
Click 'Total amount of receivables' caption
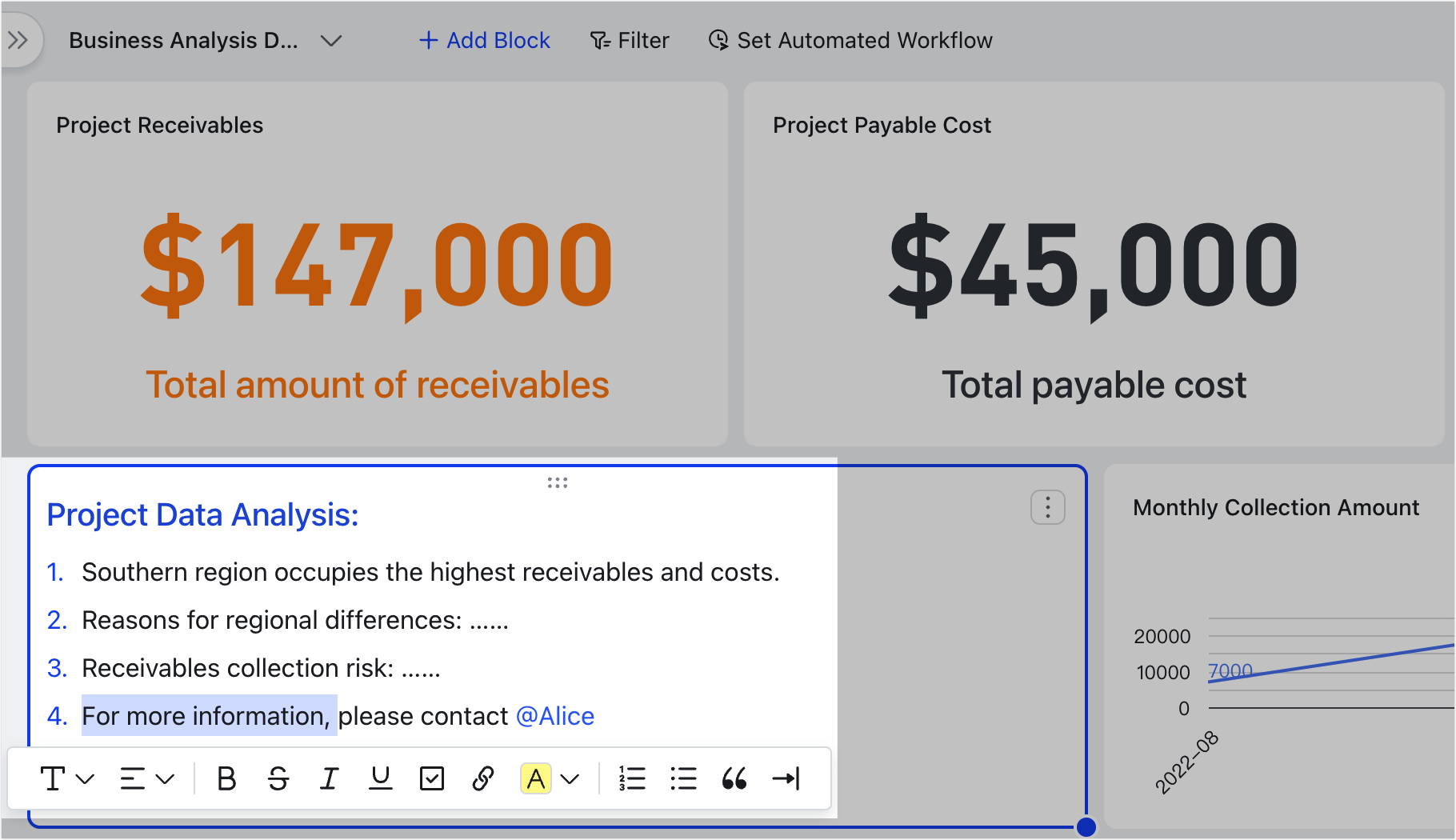point(378,385)
